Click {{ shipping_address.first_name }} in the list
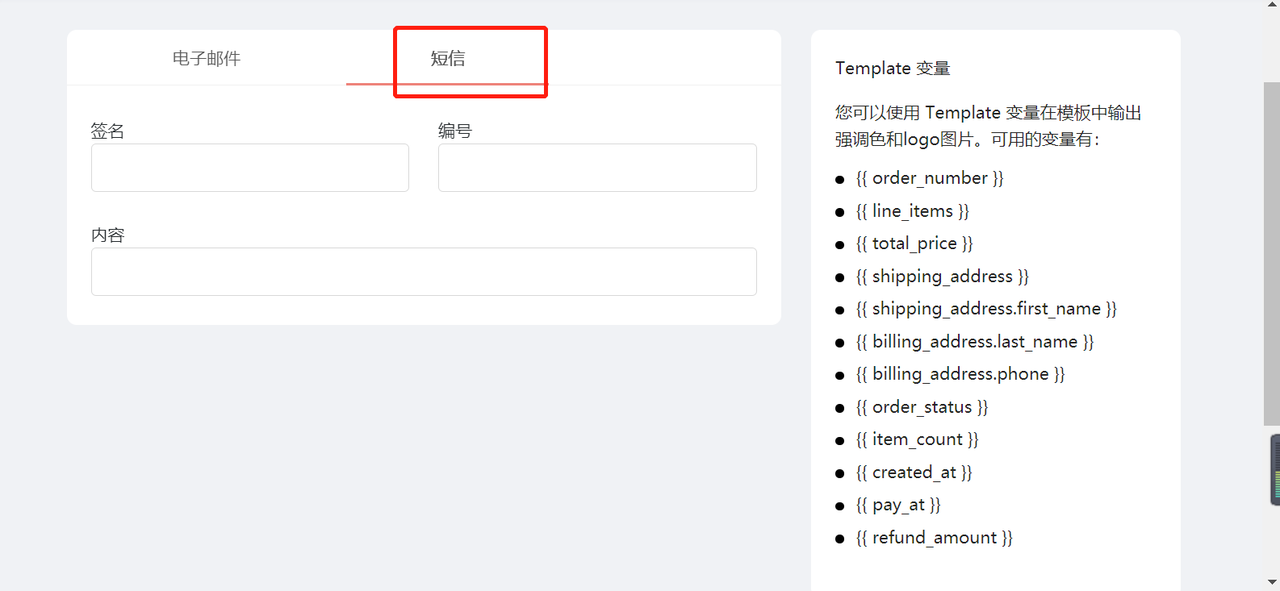The height and width of the screenshot is (591, 1280). click(987, 309)
